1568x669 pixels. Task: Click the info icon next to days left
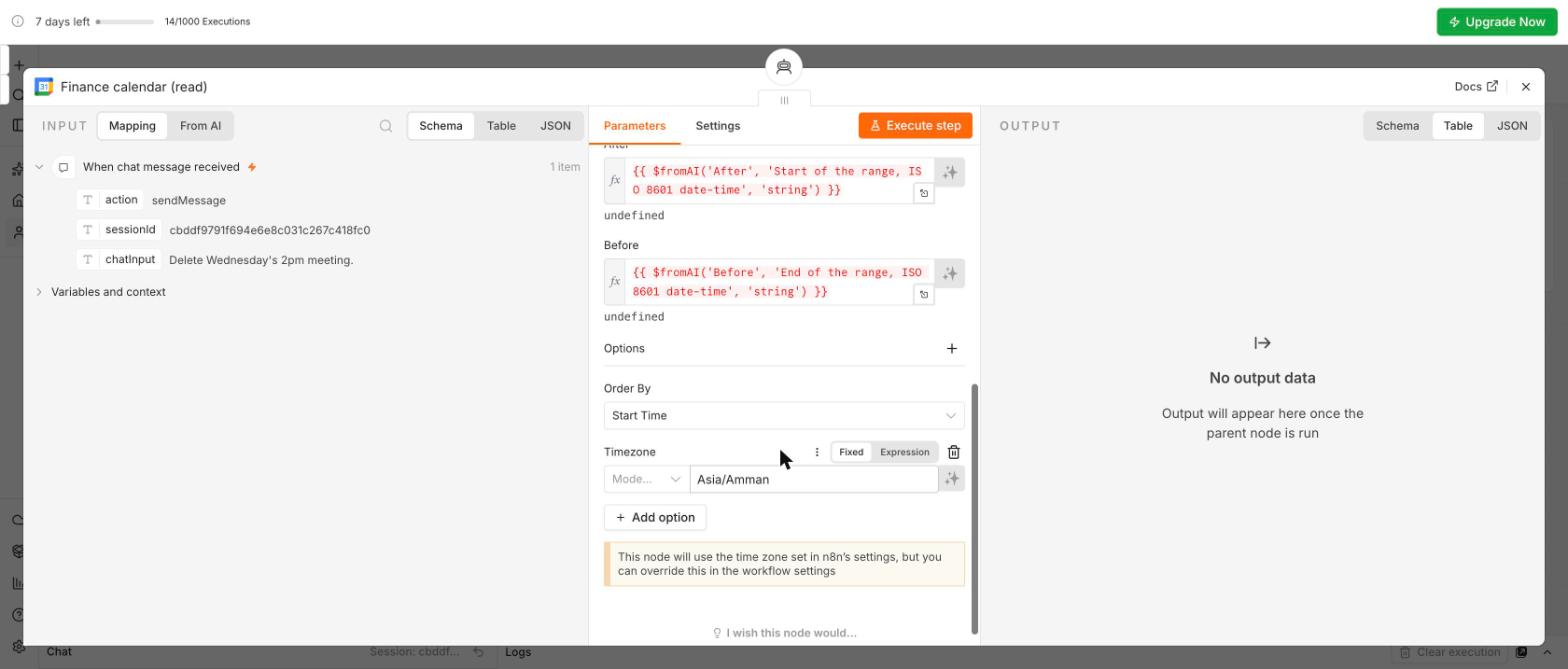tap(18, 21)
